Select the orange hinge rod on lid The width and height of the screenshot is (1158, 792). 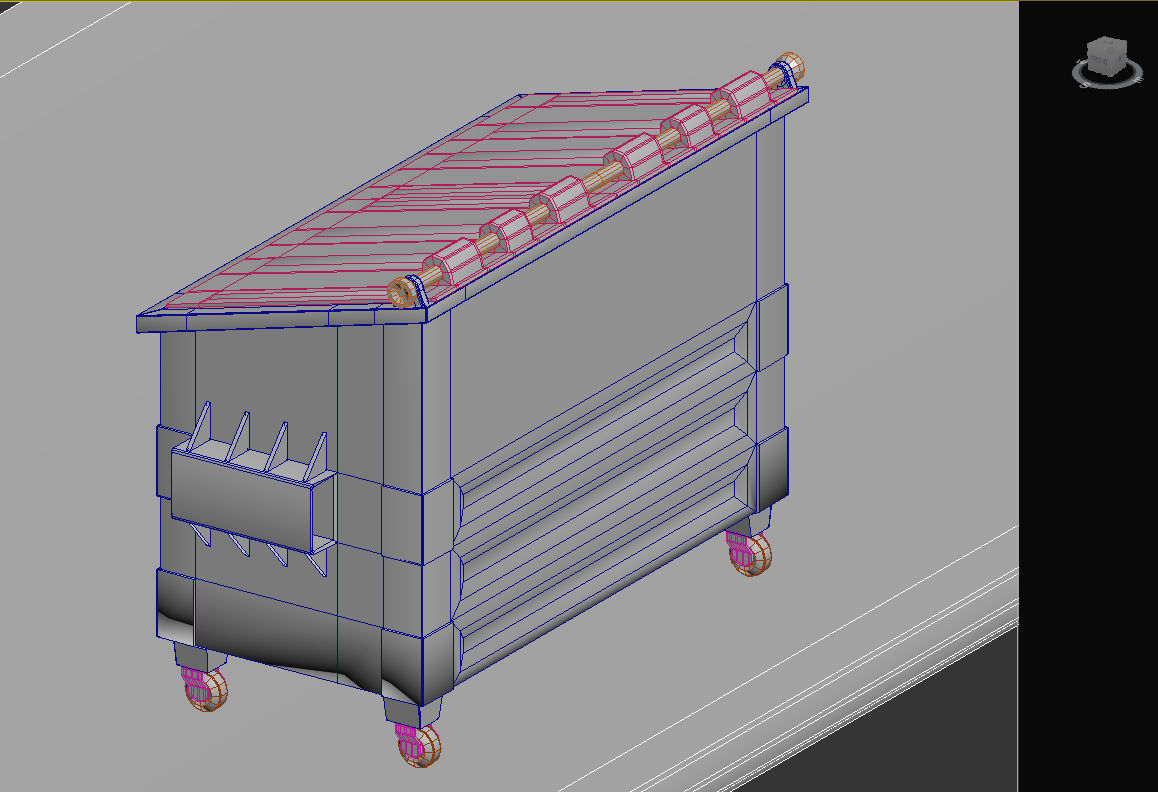[597, 180]
